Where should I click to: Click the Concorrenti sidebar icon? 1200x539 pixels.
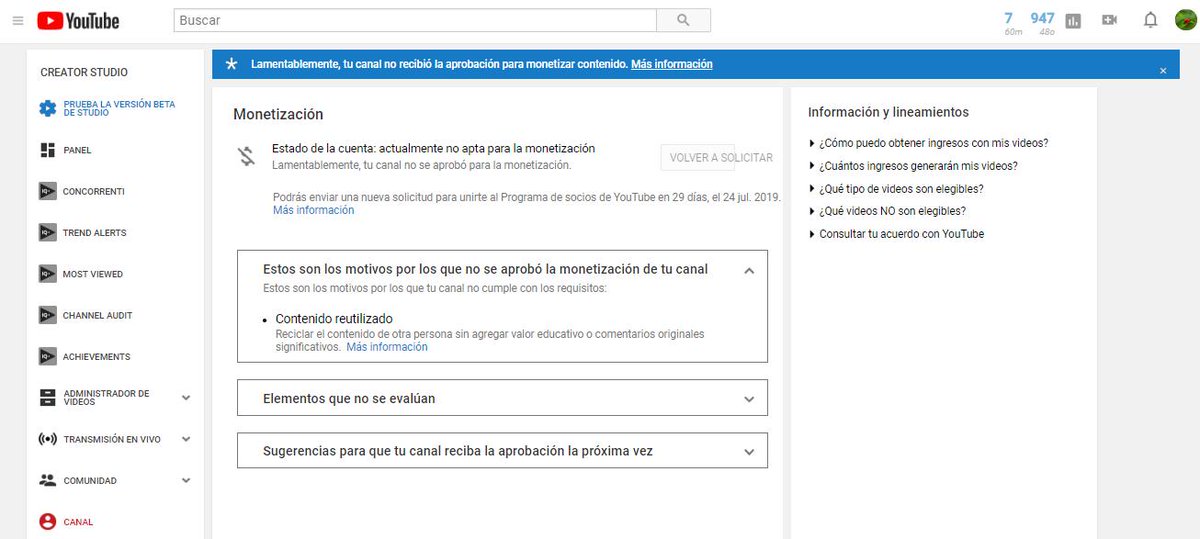pyautogui.click(x=47, y=191)
